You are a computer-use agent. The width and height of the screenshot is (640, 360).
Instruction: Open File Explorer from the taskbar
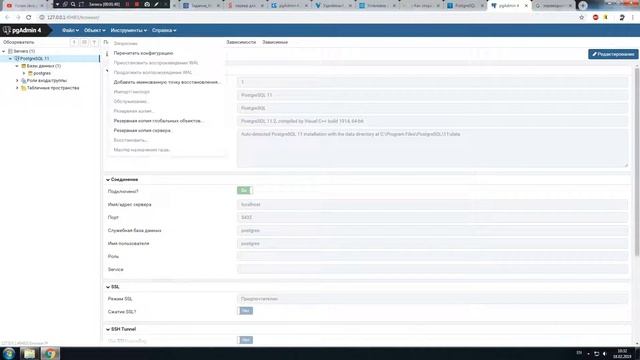tap(29, 353)
